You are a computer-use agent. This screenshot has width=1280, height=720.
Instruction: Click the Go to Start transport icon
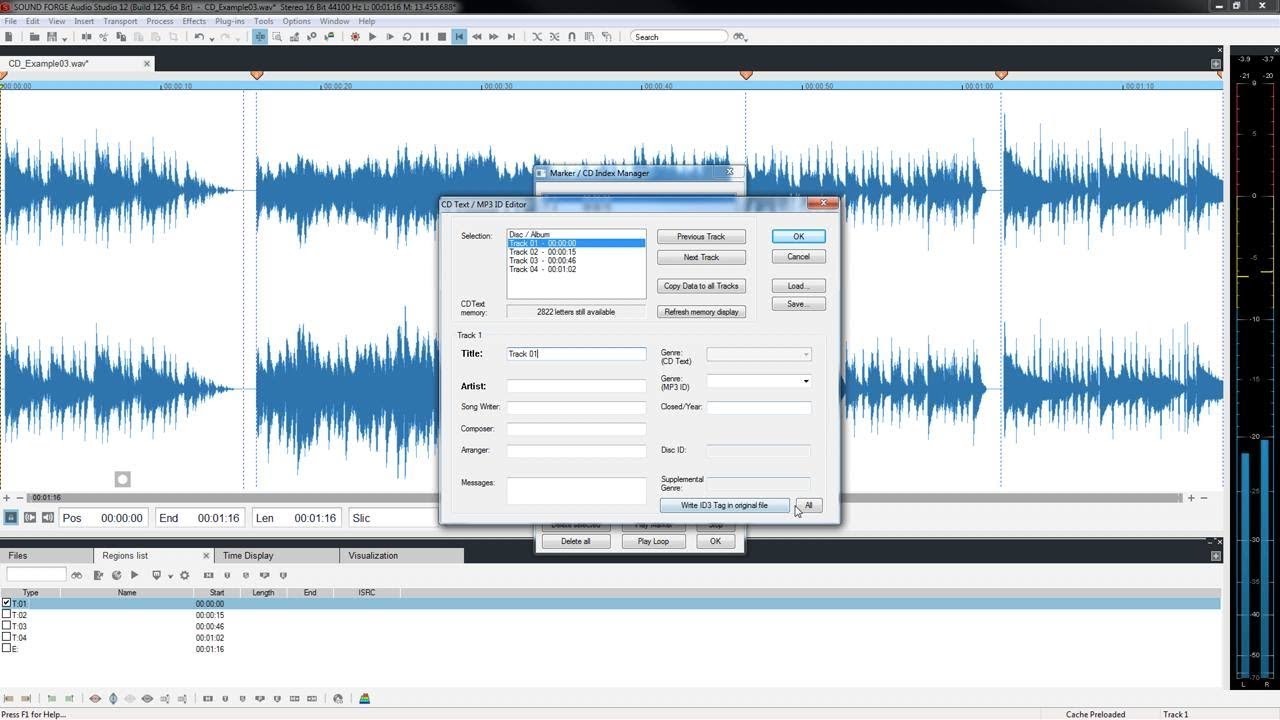tap(459, 37)
